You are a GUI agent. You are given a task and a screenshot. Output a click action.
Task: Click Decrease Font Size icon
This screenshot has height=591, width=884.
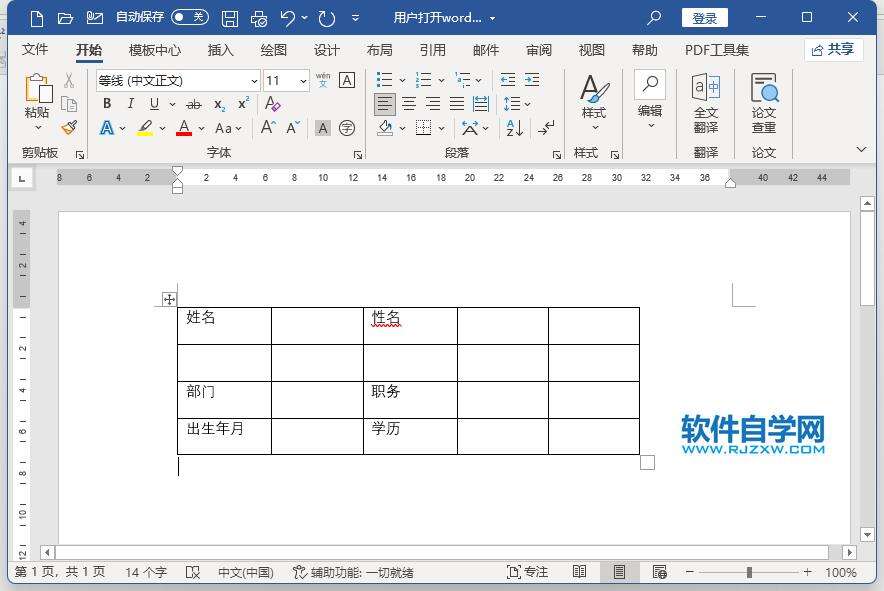point(293,128)
